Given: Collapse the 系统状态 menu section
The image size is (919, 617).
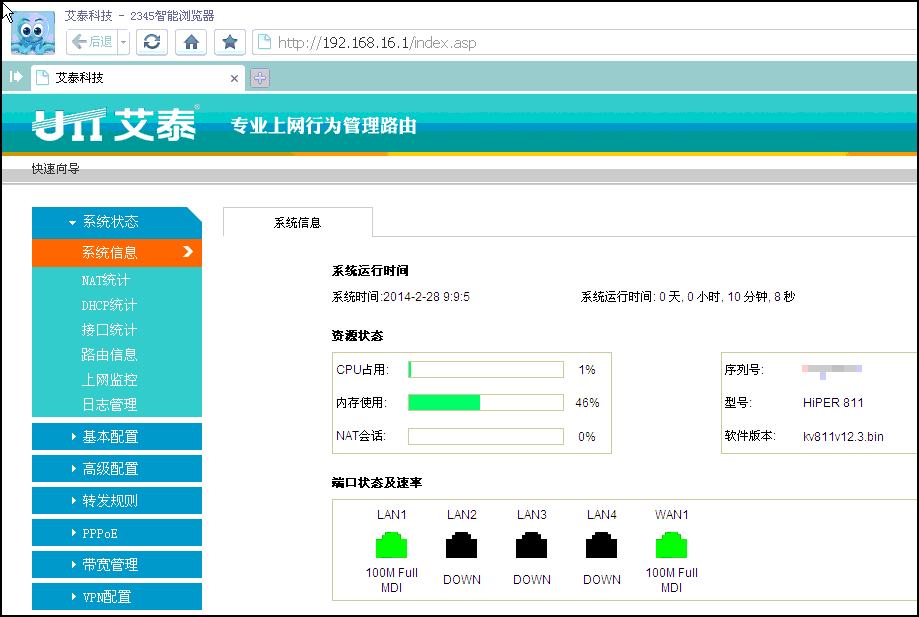Looking at the screenshot, I should (117, 222).
